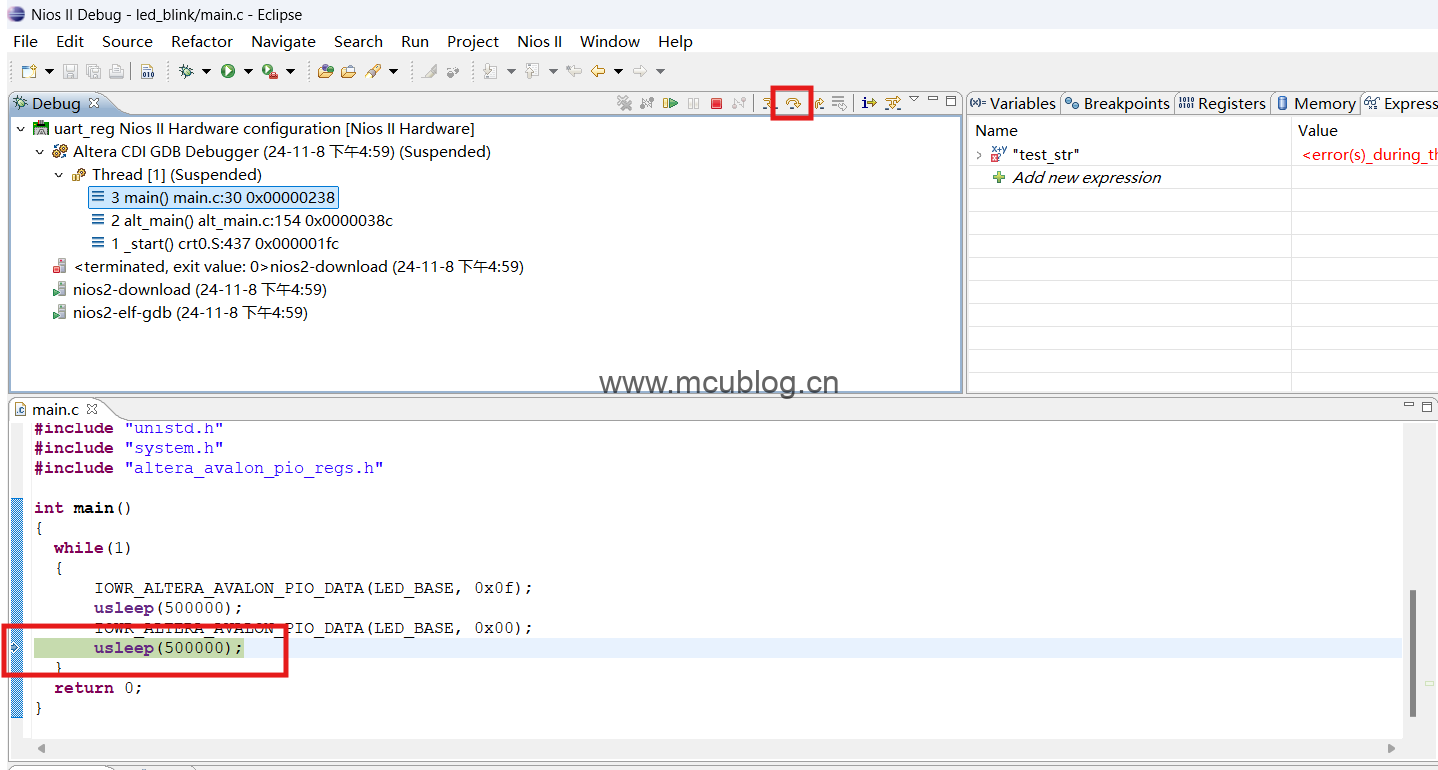Click the Open Task folder icon
Viewport: 1438px width, 770px height.
point(348,71)
